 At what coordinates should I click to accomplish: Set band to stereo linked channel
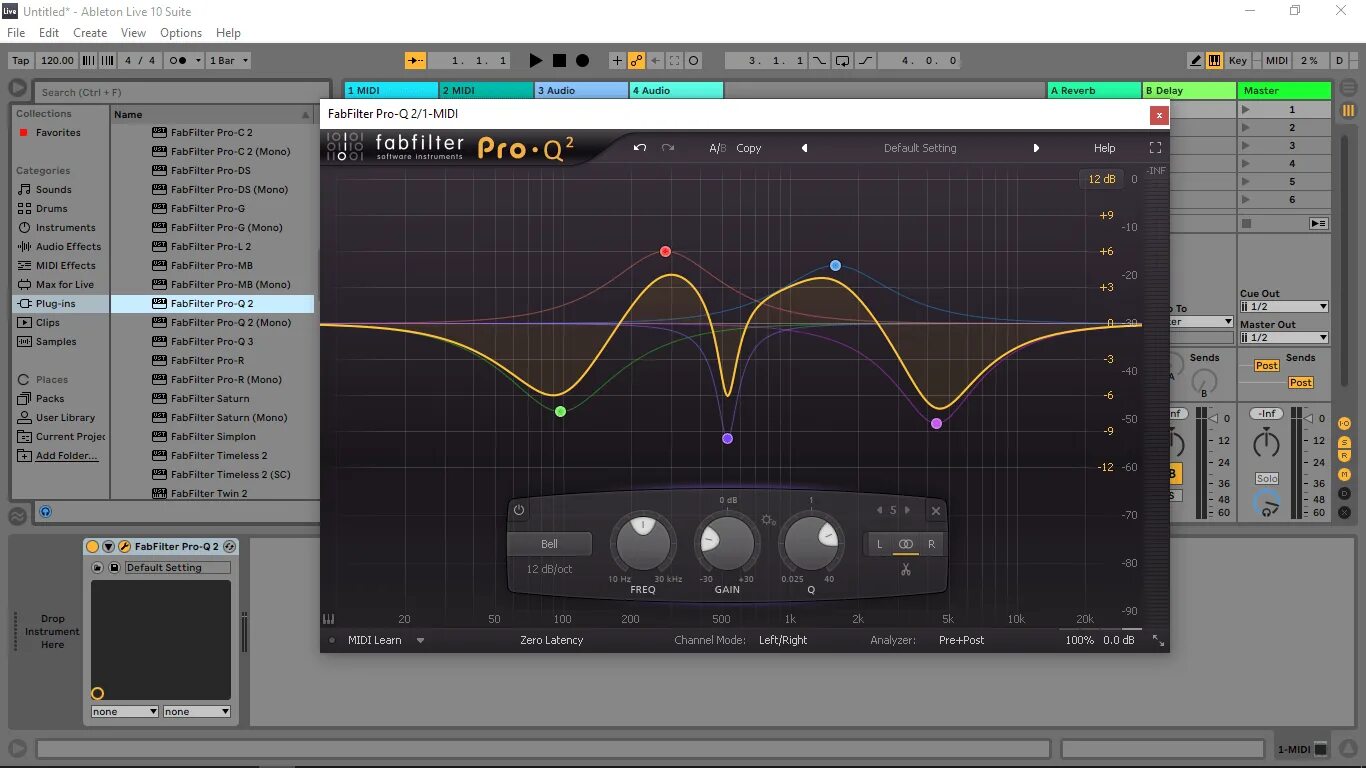(x=905, y=544)
